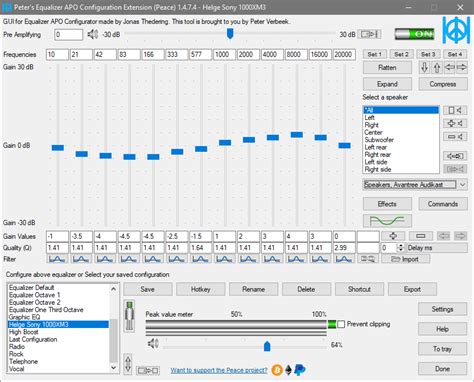Choose Subwoofer in the speaker list

click(379, 140)
